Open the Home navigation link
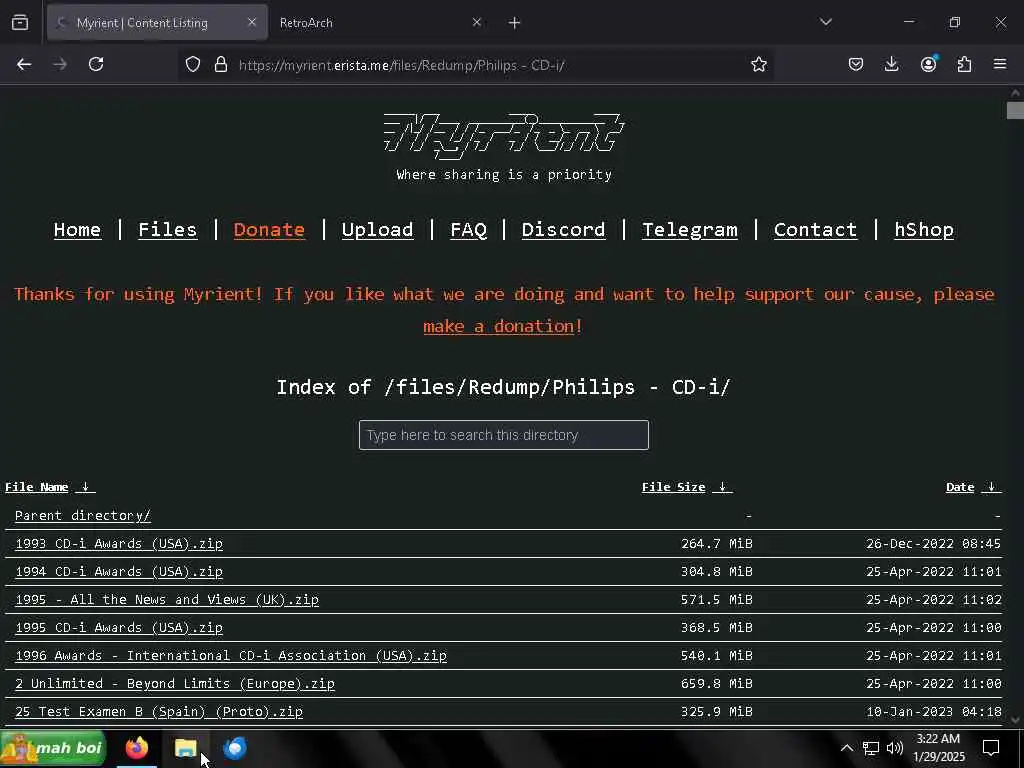1024x768 pixels. pos(77,230)
